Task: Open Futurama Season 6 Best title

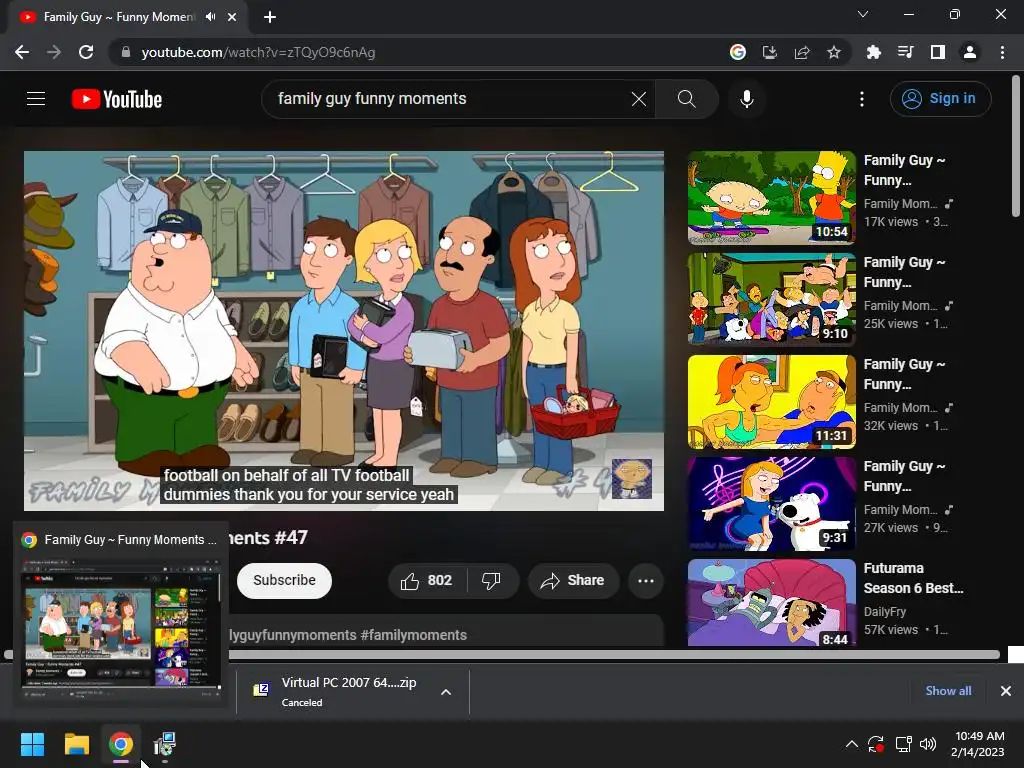Action: 913,578
